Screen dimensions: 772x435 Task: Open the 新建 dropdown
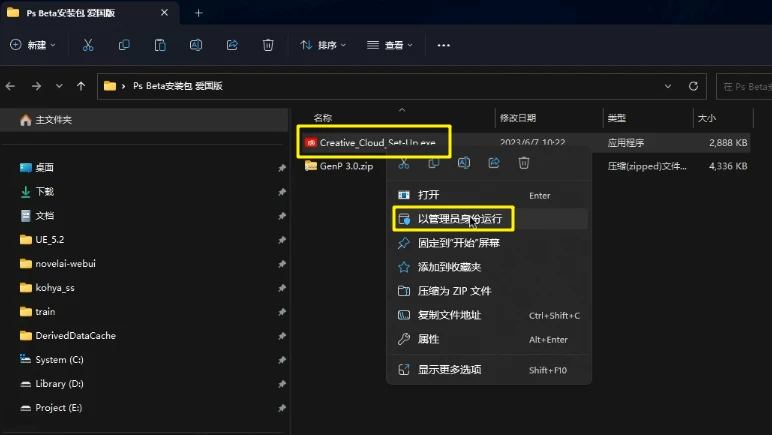click(33, 45)
